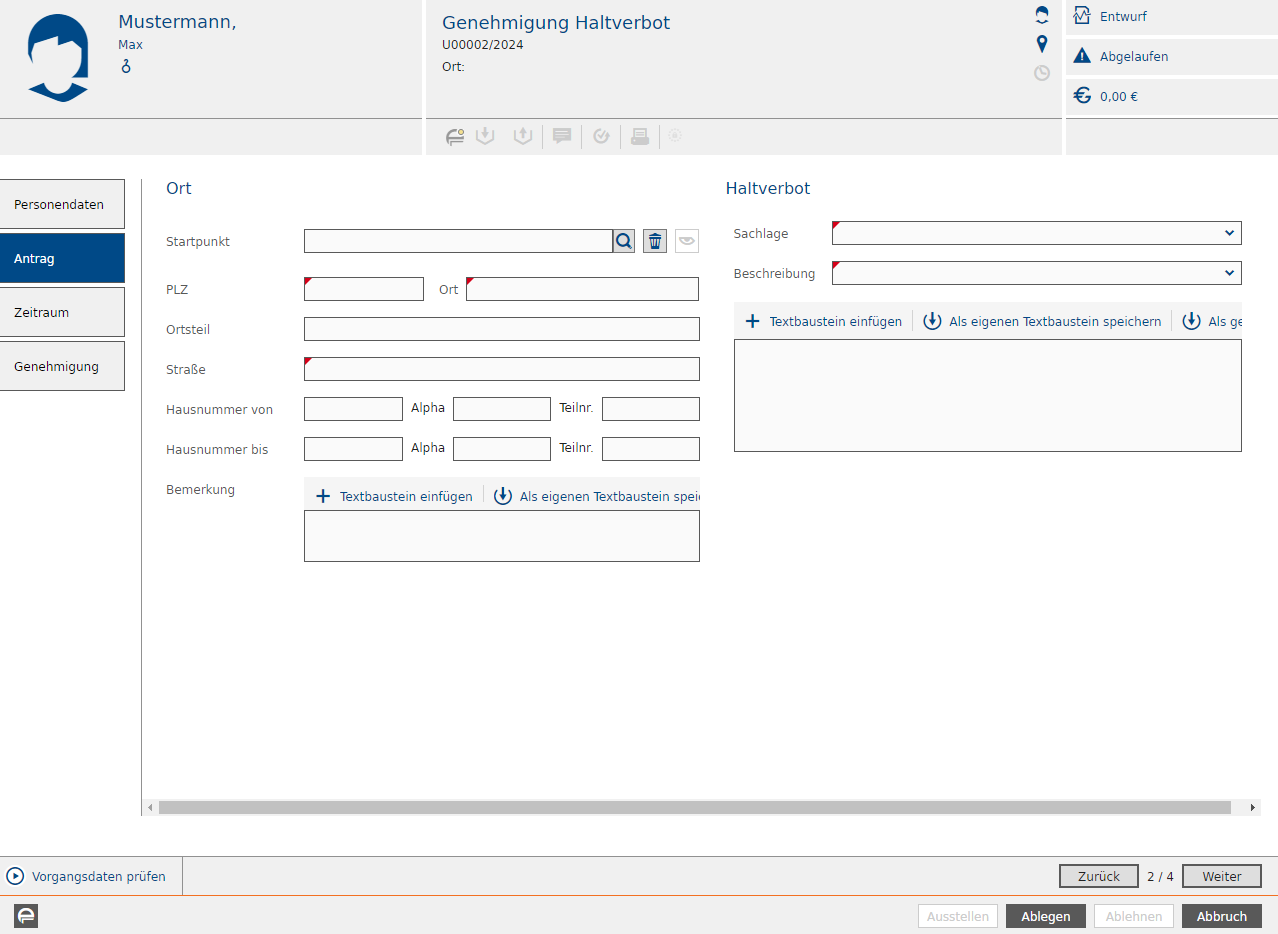This screenshot has width=1278, height=934.
Task: Click the clock icon in the header
Action: [x=1042, y=73]
